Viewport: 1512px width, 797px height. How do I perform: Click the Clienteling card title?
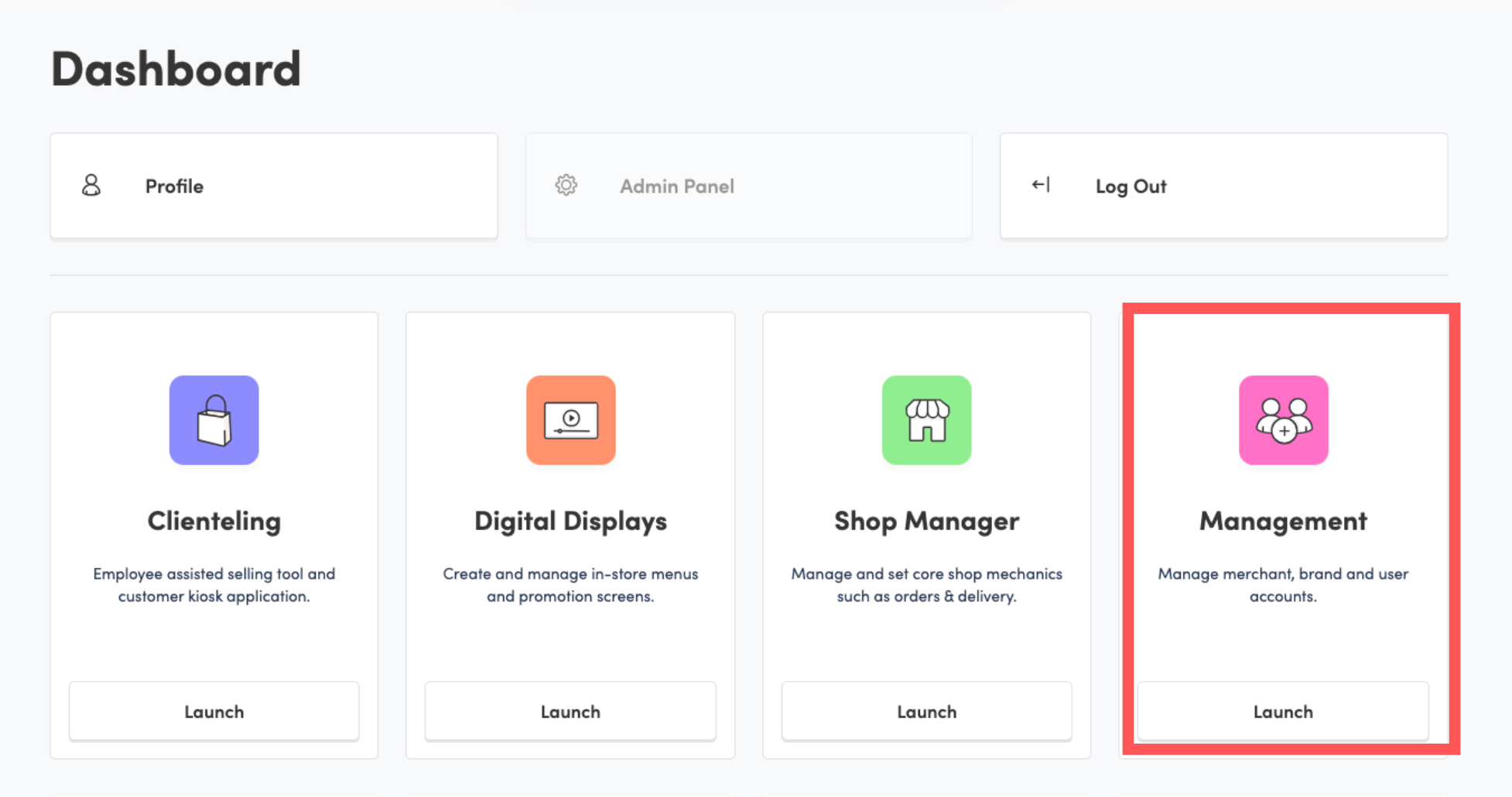coord(214,522)
